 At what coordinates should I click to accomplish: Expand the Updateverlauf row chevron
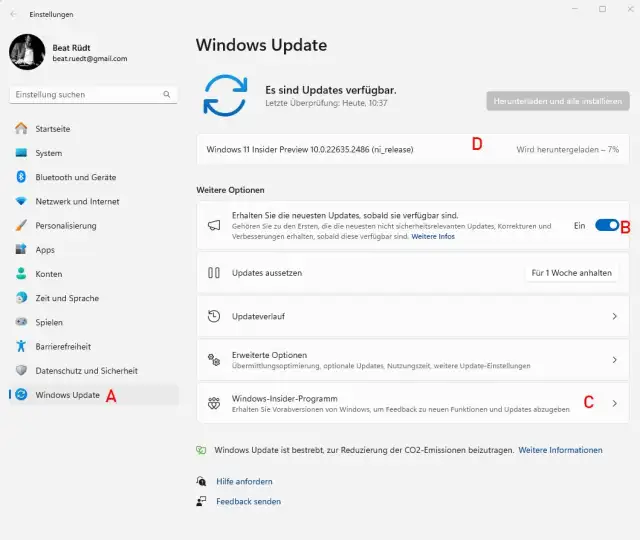[614, 316]
